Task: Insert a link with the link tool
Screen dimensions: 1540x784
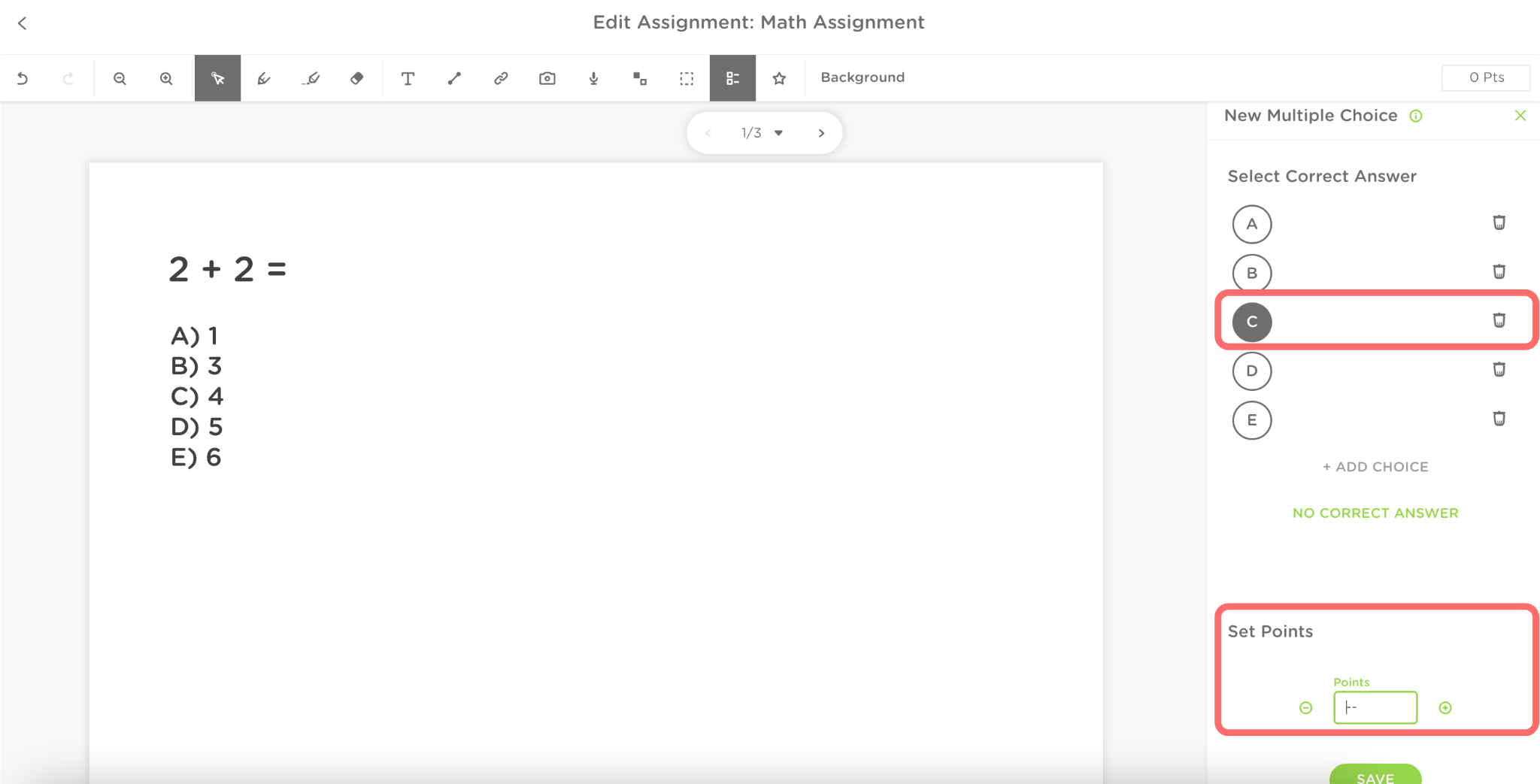Action: pyautogui.click(x=501, y=78)
